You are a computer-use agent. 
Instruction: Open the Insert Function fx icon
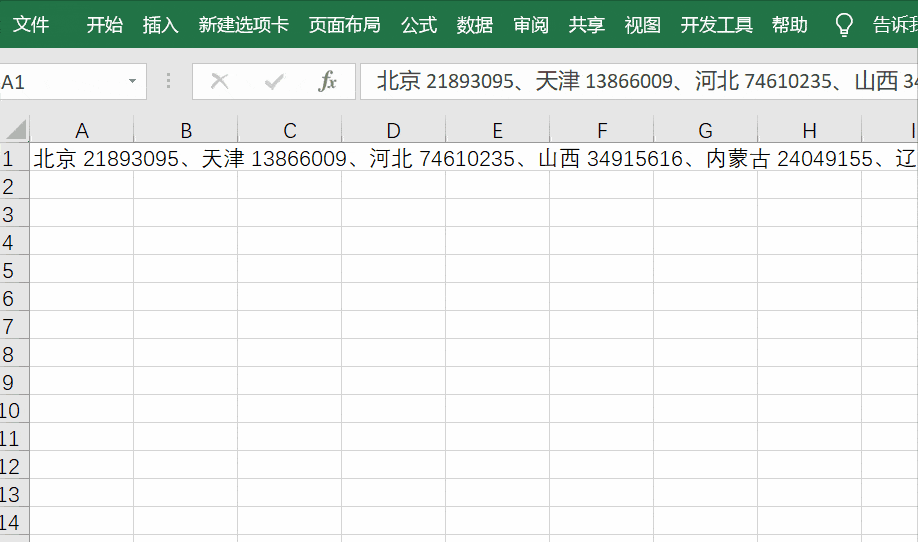click(x=327, y=81)
